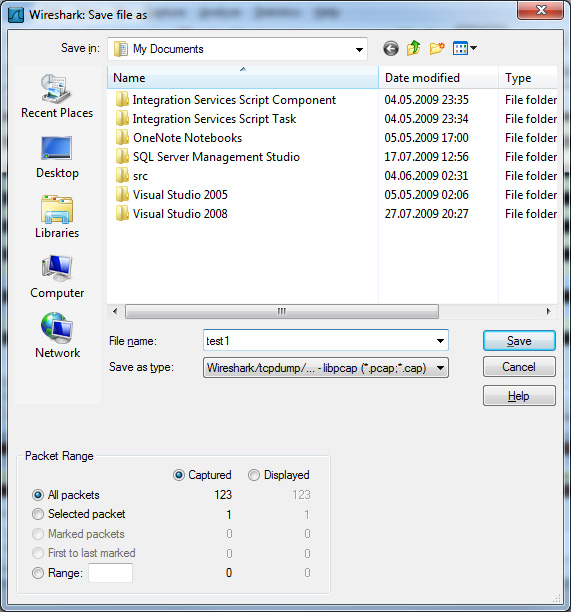Open Computer in the sidebar
571x612 pixels.
57,277
